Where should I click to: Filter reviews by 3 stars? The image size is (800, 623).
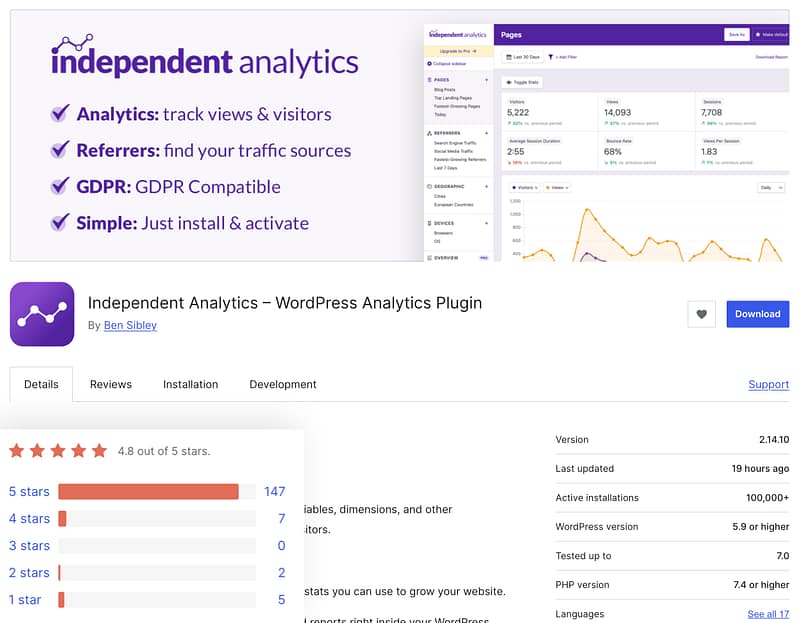coord(29,545)
